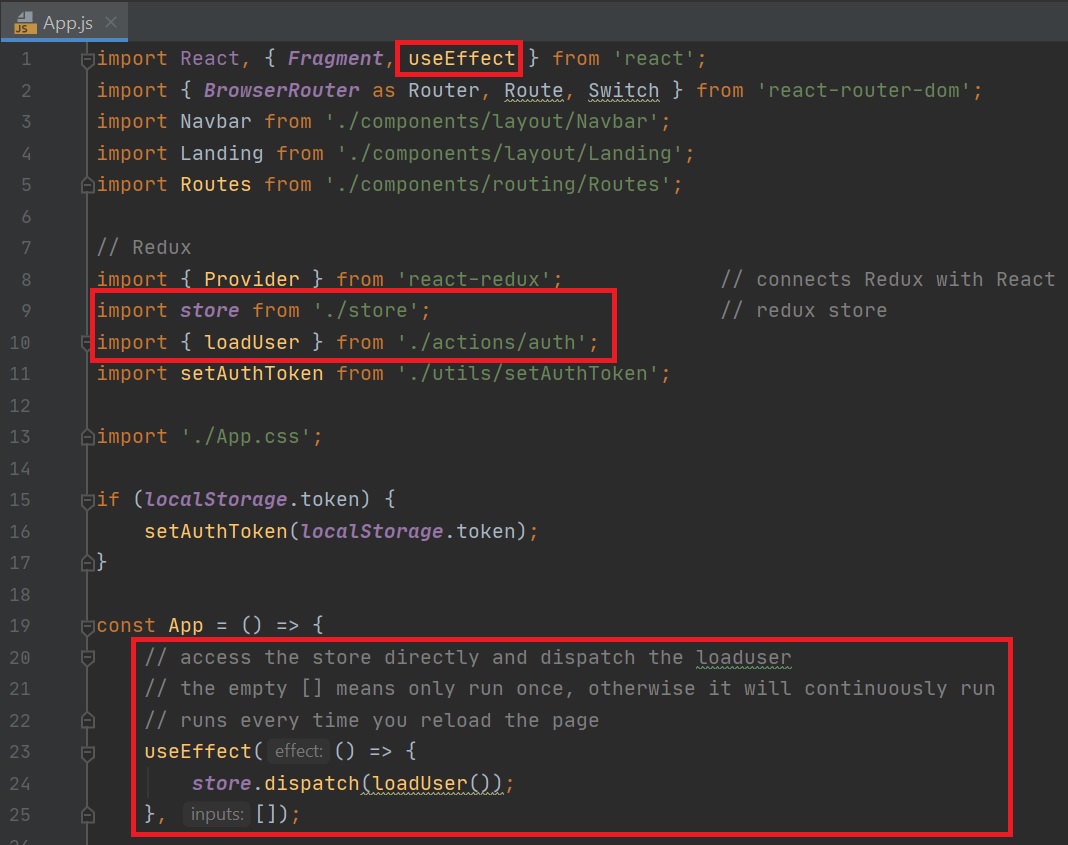Image resolution: width=1068 pixels, height=845 pixels.
Task: Switch to the App.js tab
Action: pos(67,22)
